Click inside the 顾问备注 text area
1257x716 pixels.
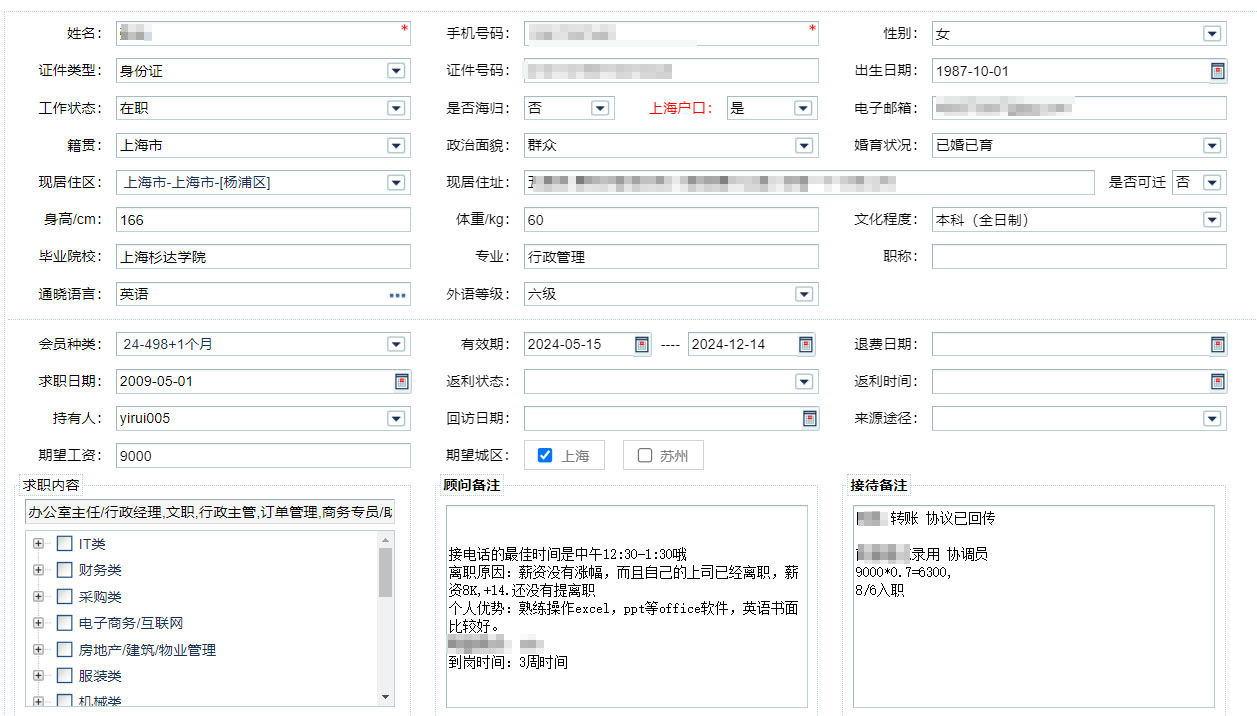pyautogui.click(x=627, y=608)
